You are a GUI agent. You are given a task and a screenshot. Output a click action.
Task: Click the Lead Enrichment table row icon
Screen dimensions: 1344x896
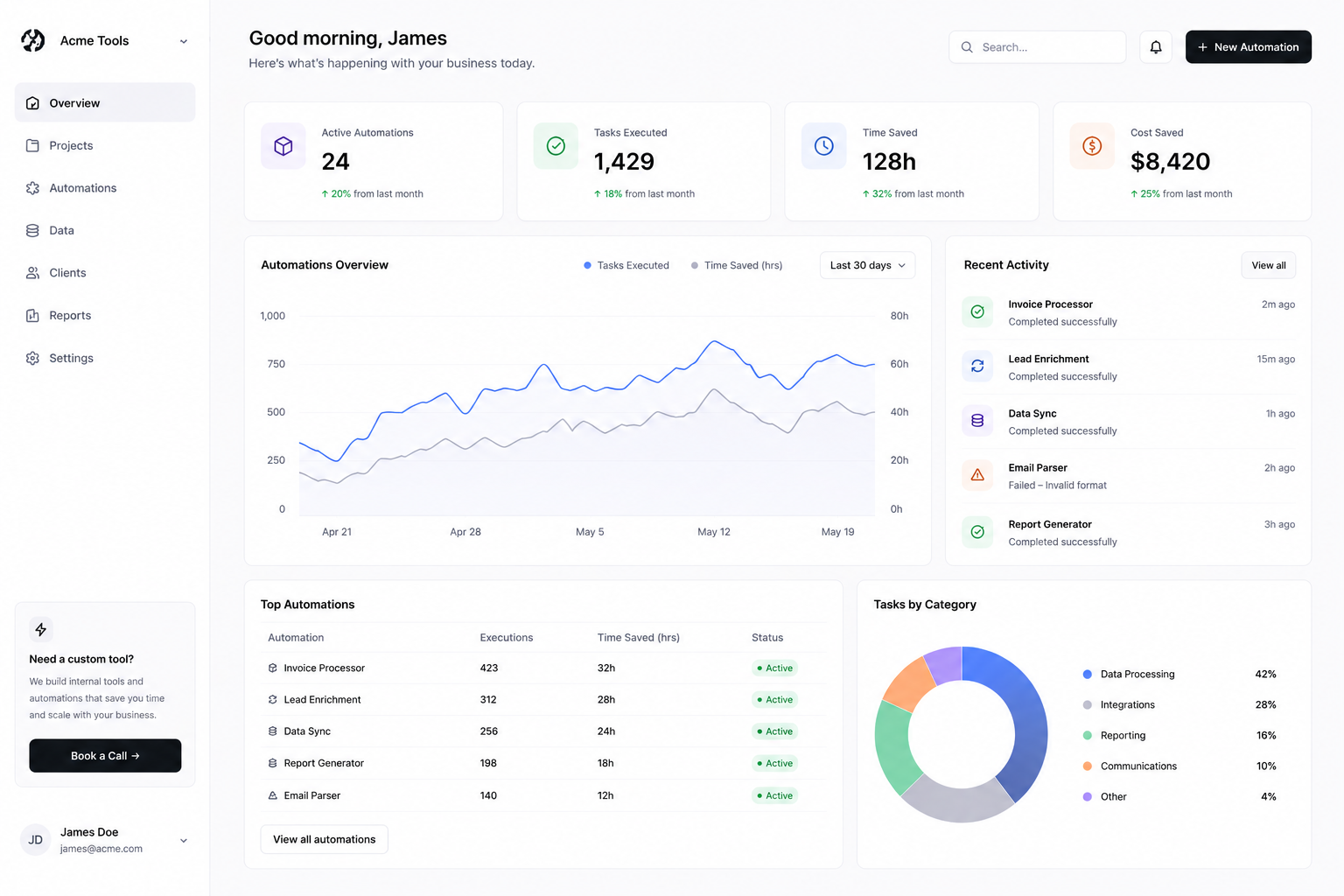point(273,700)
